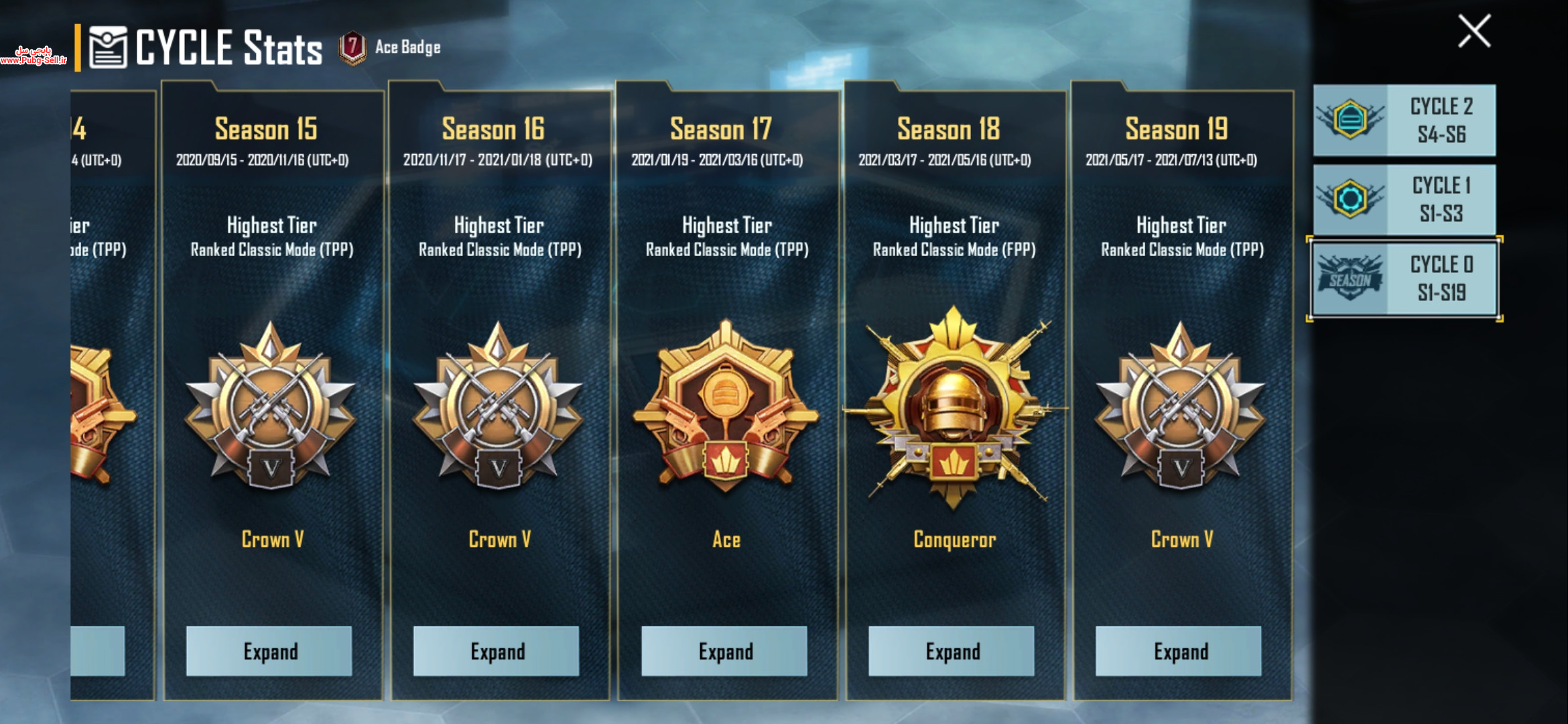Viewport: 1568px width, 724px height.
Task: Click the Cycle 2 hexagon badge icon
Action: (x=1350, y=120)
